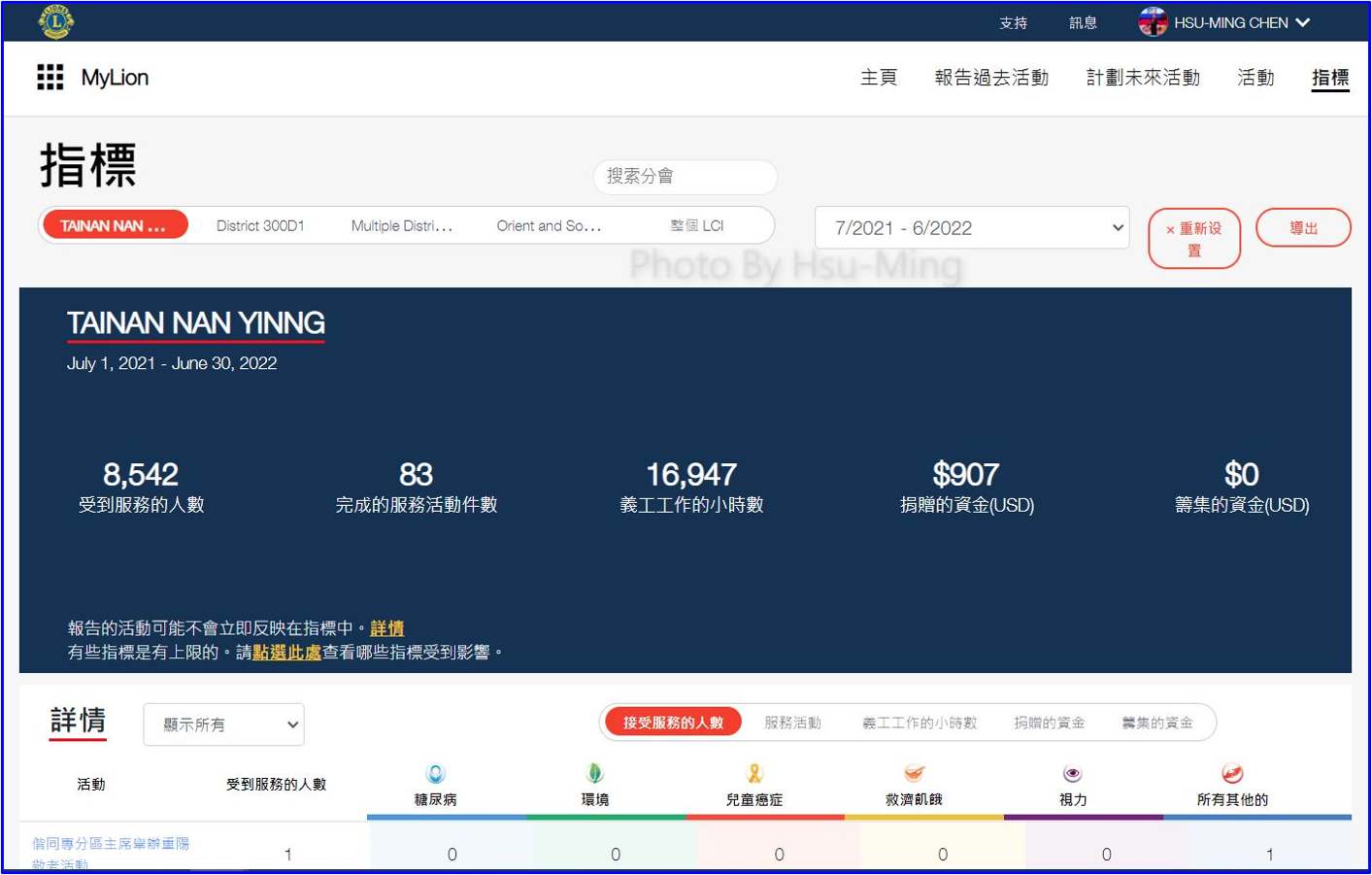The height and width of the screenshot is (875, 1372).
Task: Select the District 300D1 scope option
Action: click(260, 226)
